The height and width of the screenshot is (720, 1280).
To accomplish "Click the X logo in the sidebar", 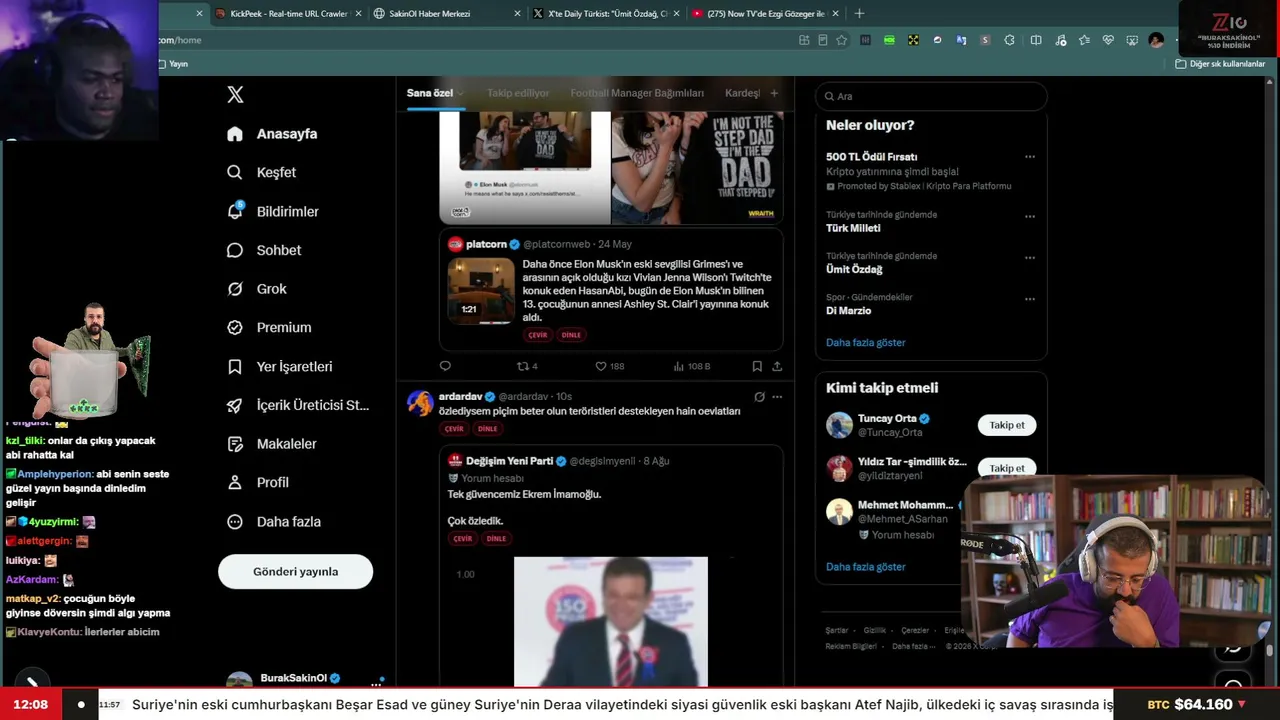I will (x=235, y=95).
